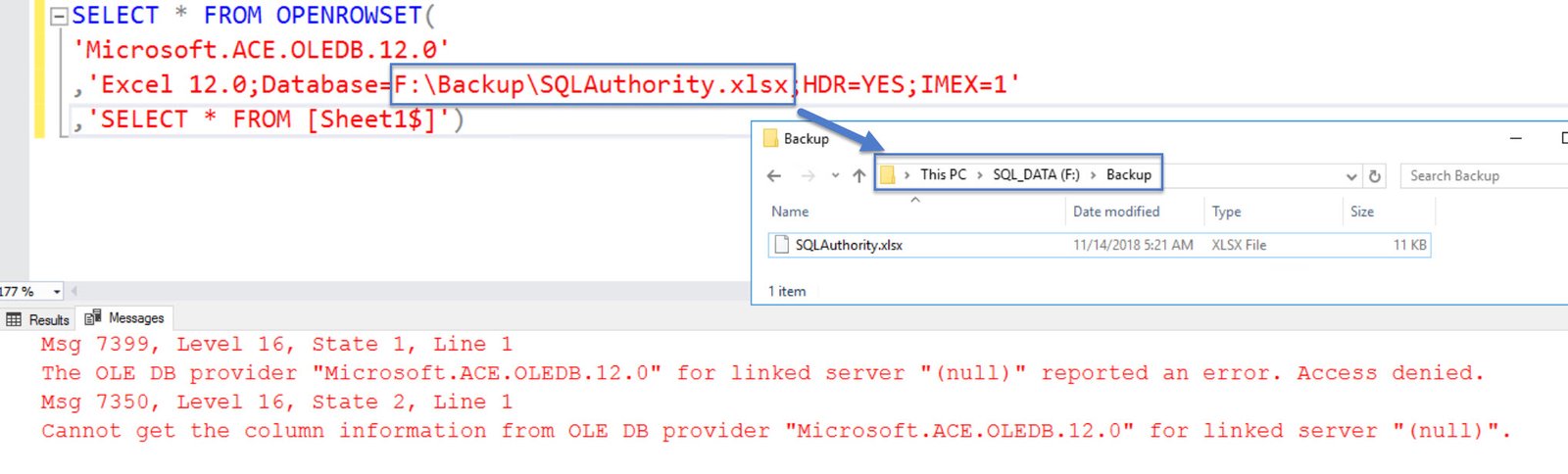1568x474 pixels.
Task: Click the 'Microsoft.ACE.OLEDB.12.0' string in query
Action: (261, 50)
